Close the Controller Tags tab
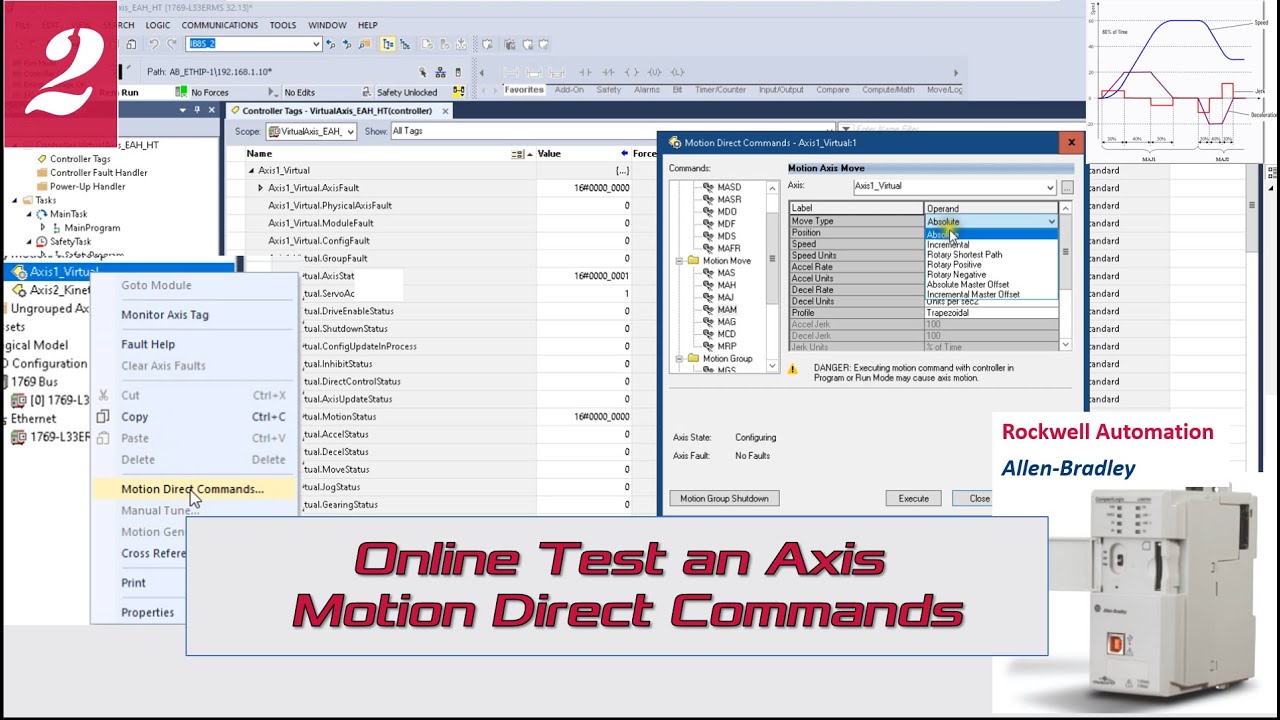Screen dimensions: 1280x720 [x=445, y=111]
